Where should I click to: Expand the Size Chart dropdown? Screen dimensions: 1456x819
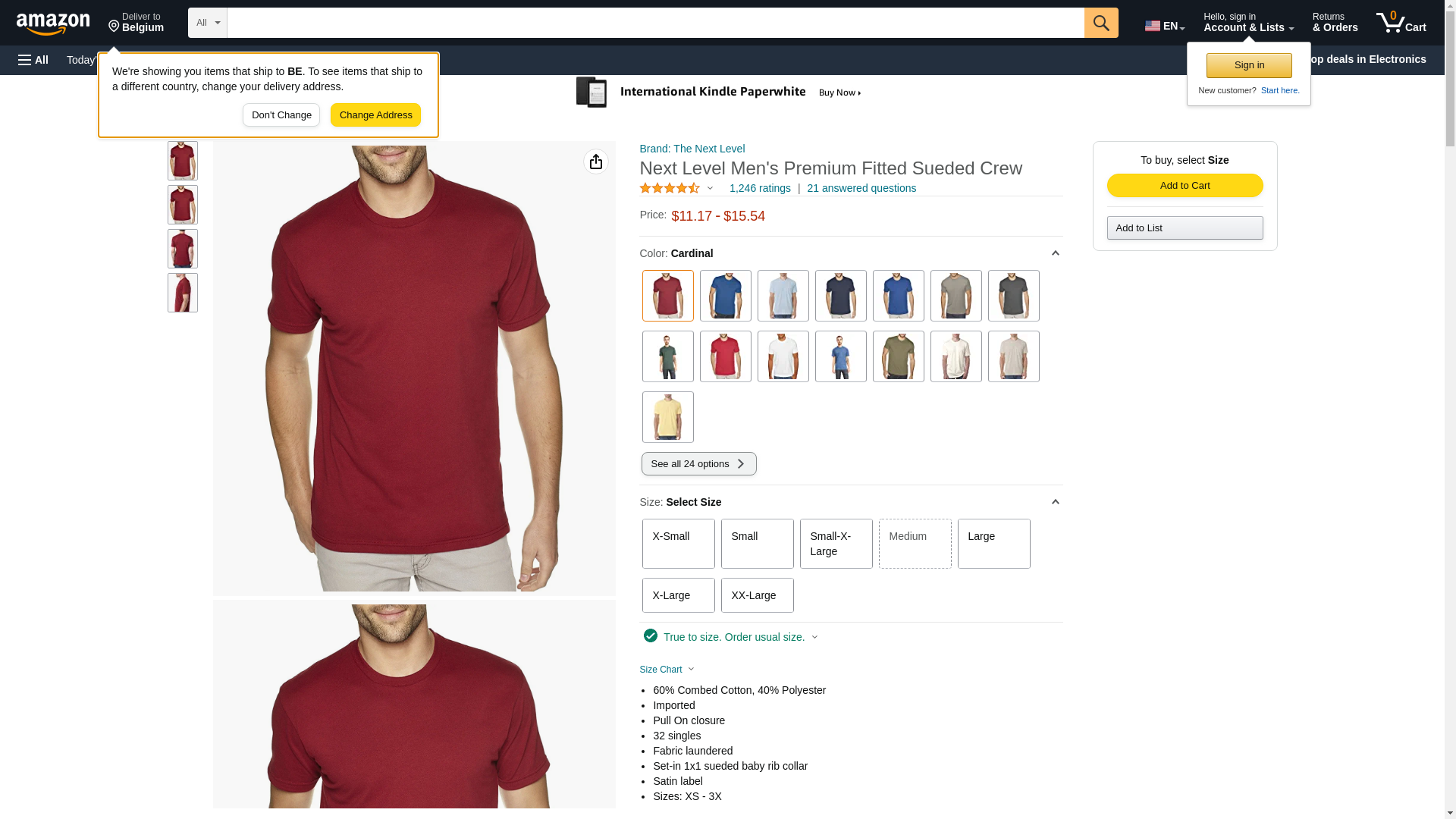pyautogui.click(x=667, y=670)
